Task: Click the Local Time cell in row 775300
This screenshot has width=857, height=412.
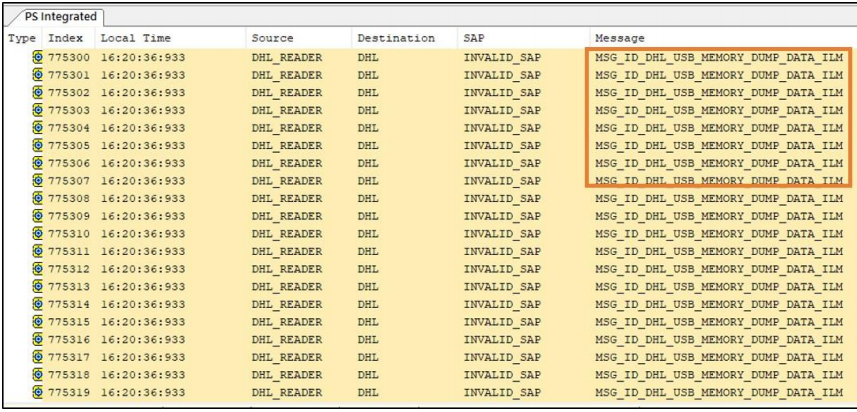Action: tap(143, 57)
